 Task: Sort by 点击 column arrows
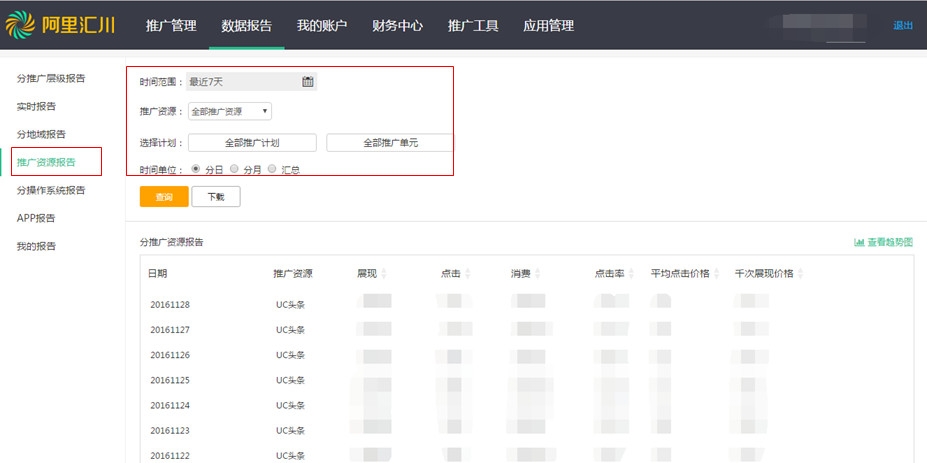coord(468,274)
